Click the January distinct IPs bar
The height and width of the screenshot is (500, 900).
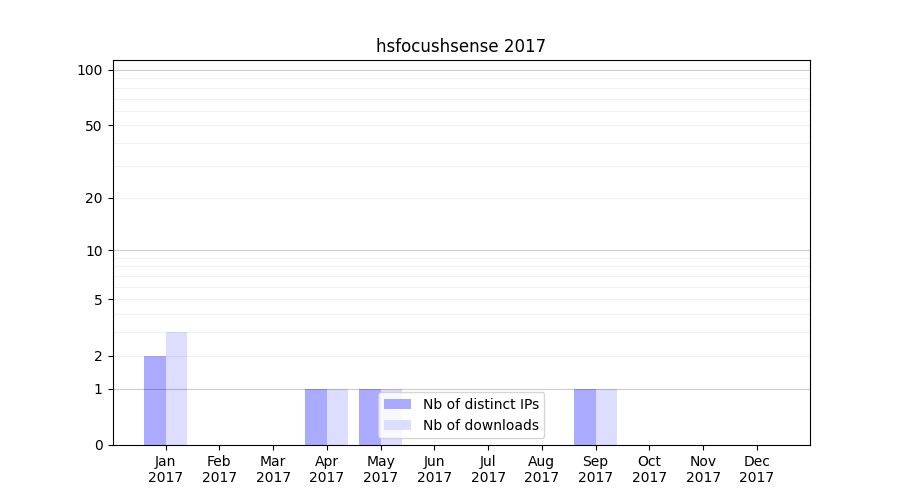[x=155, y=400]
